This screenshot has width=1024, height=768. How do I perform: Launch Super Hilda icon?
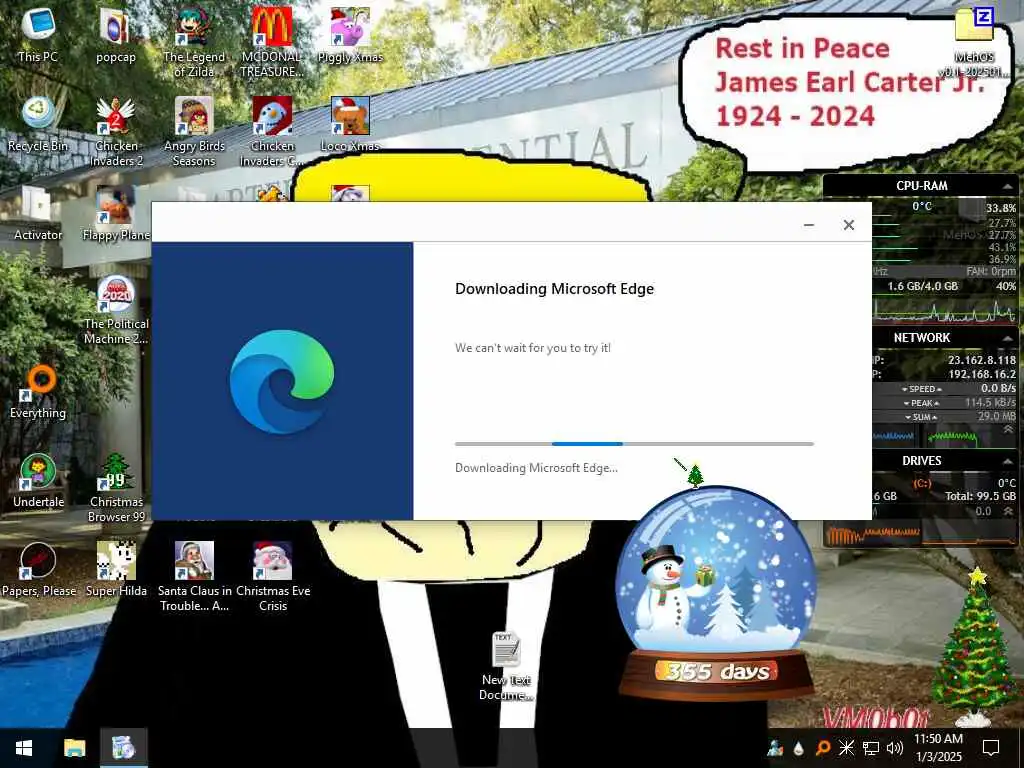pyautogui.click(x=116, y=569)
